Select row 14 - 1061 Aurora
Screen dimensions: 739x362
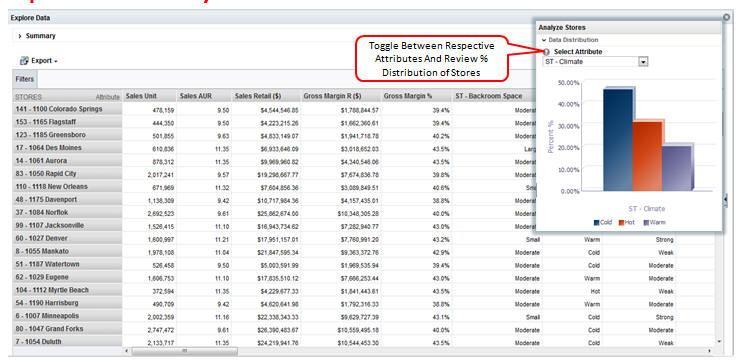click(67, 161)
